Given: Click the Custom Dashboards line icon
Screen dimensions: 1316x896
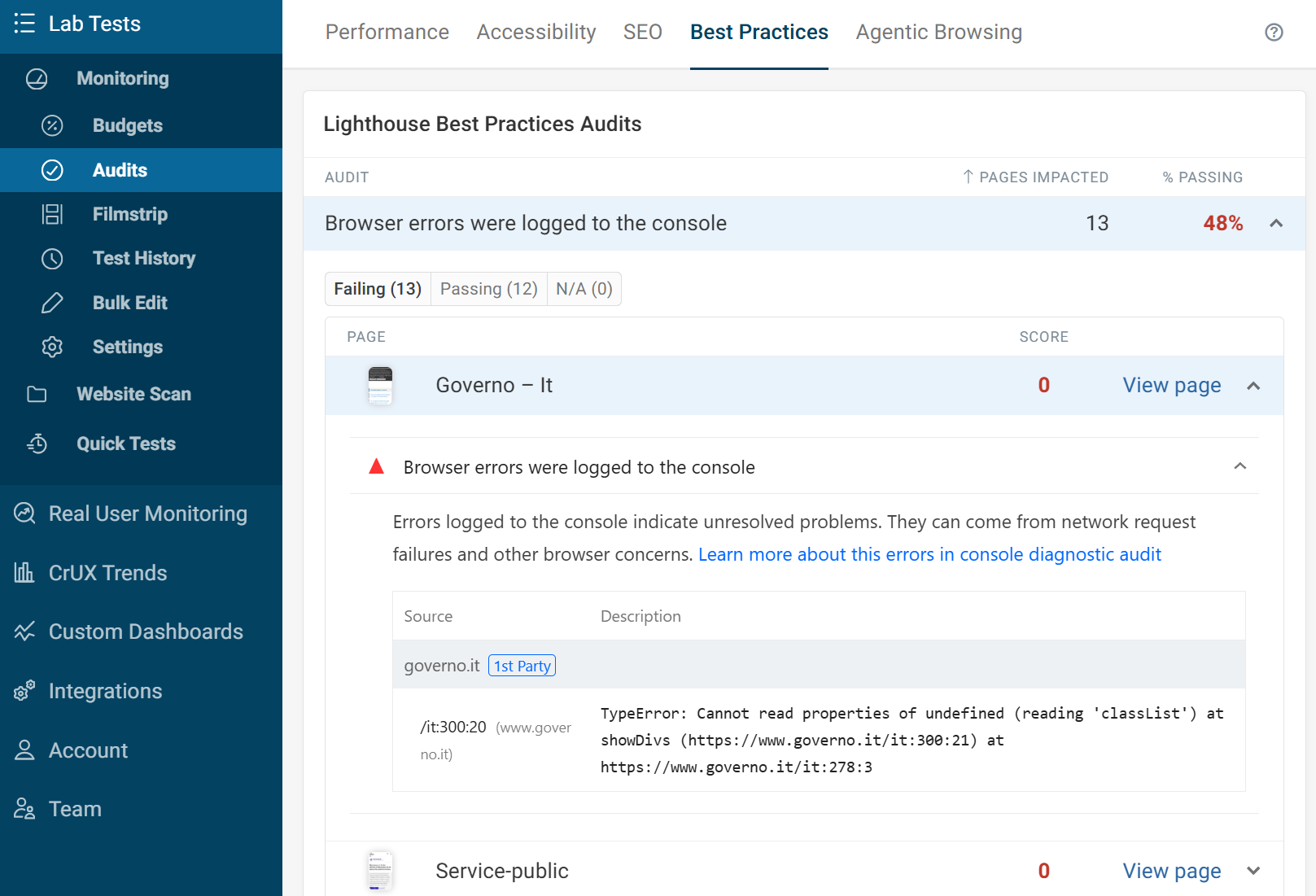Looking at the screenshot, I should (x=24, y=632).
